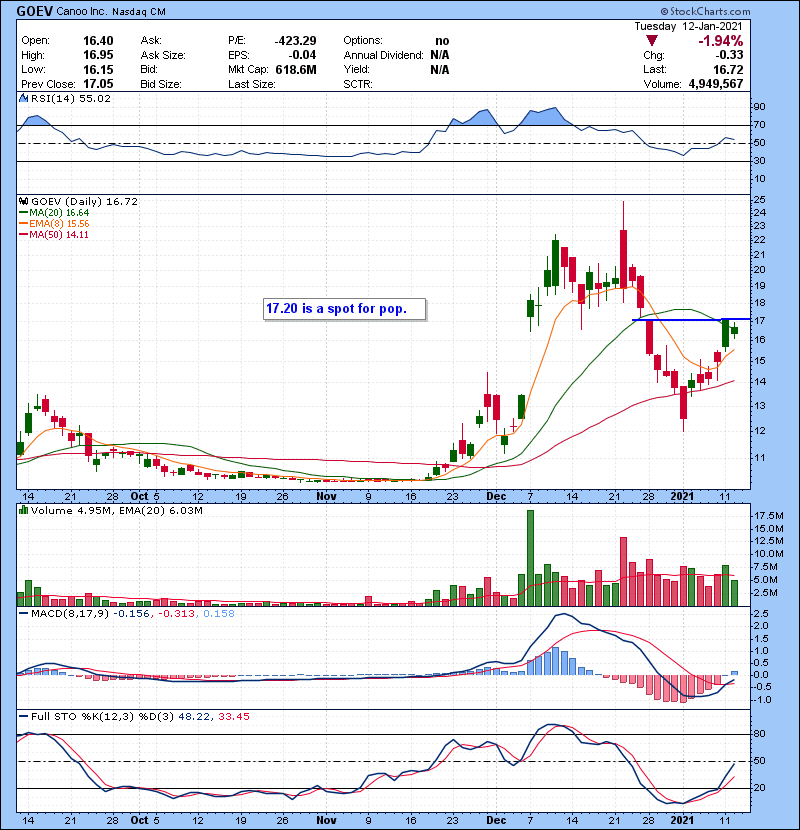800x830 pixels.
Task: Click the GOEV ticker symbol in the header
Action: [x=34, y=11]
